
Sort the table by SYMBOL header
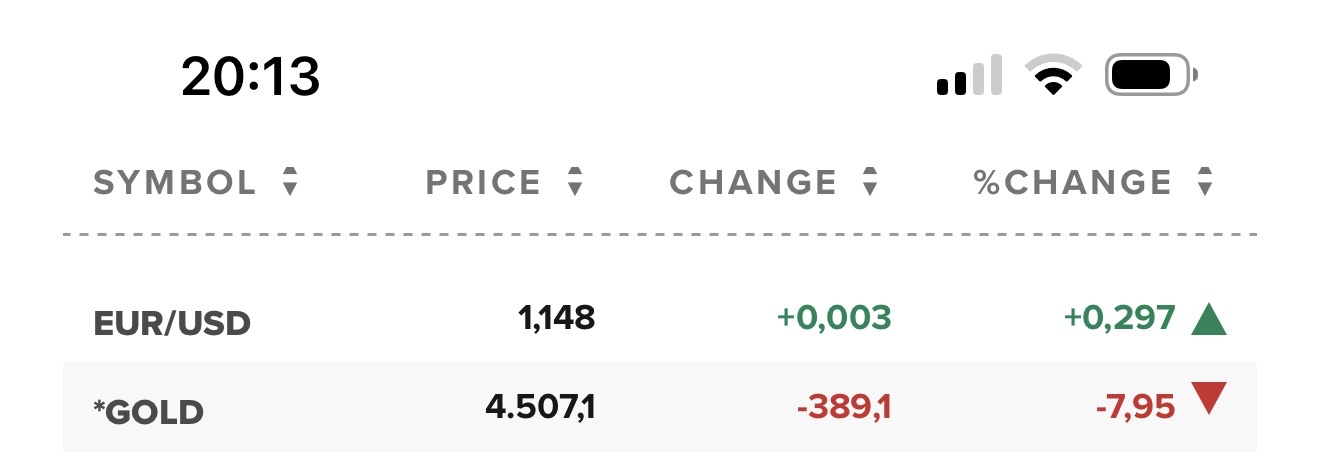175,182
